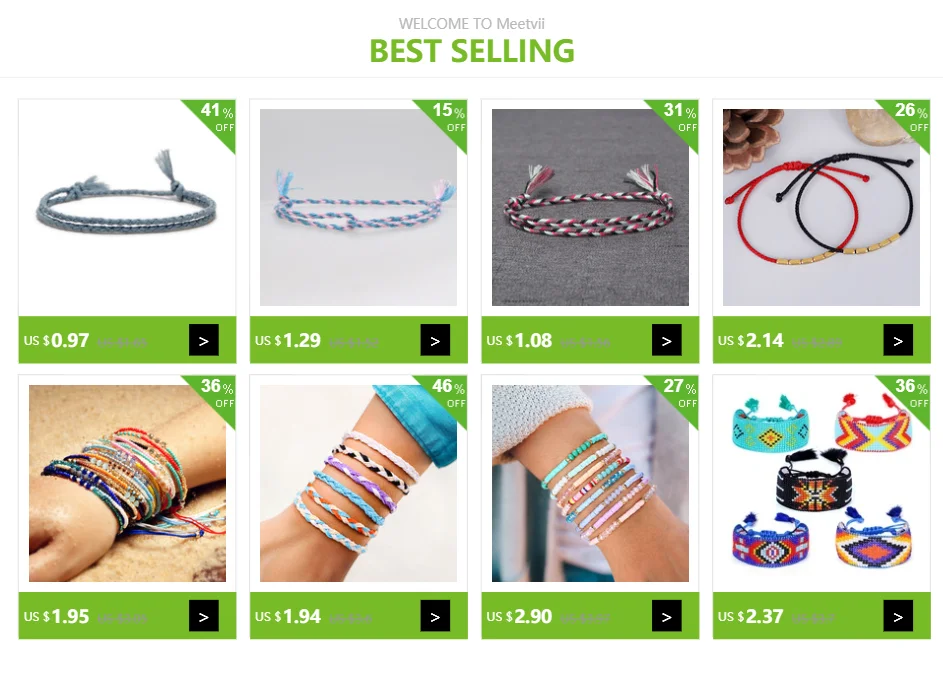Click the BEST SELLING heading
Viewport: 943px width, 684px height.
(x=472, y=51)
